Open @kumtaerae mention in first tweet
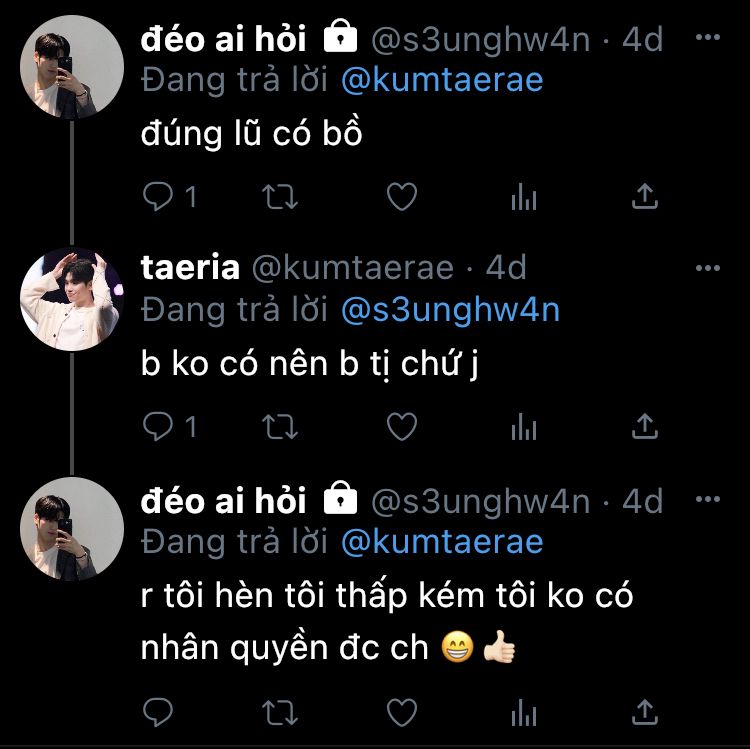750x749 pixels. pyautogui.click(x=441, y=80)
